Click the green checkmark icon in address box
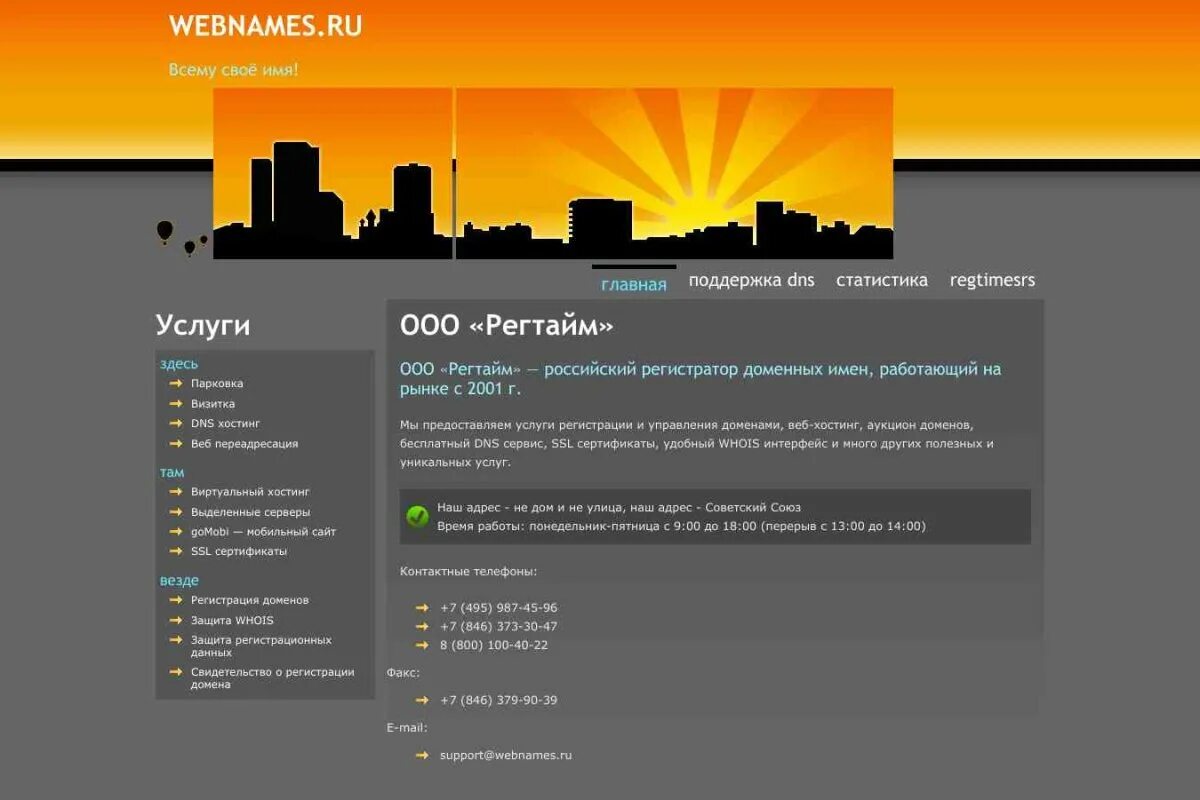The image size is (1200, 800). [x=418, y=516]
